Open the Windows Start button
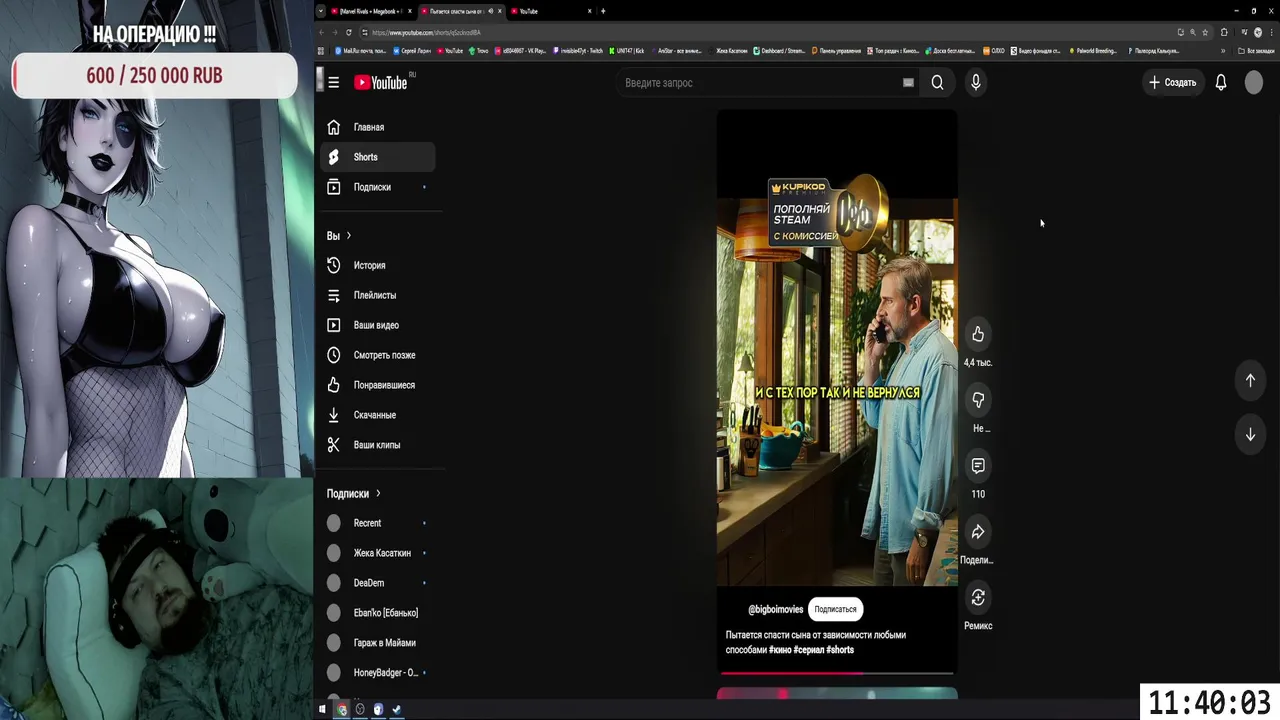The width and height of the screenshot is (1280, 720). coord(322,709)
